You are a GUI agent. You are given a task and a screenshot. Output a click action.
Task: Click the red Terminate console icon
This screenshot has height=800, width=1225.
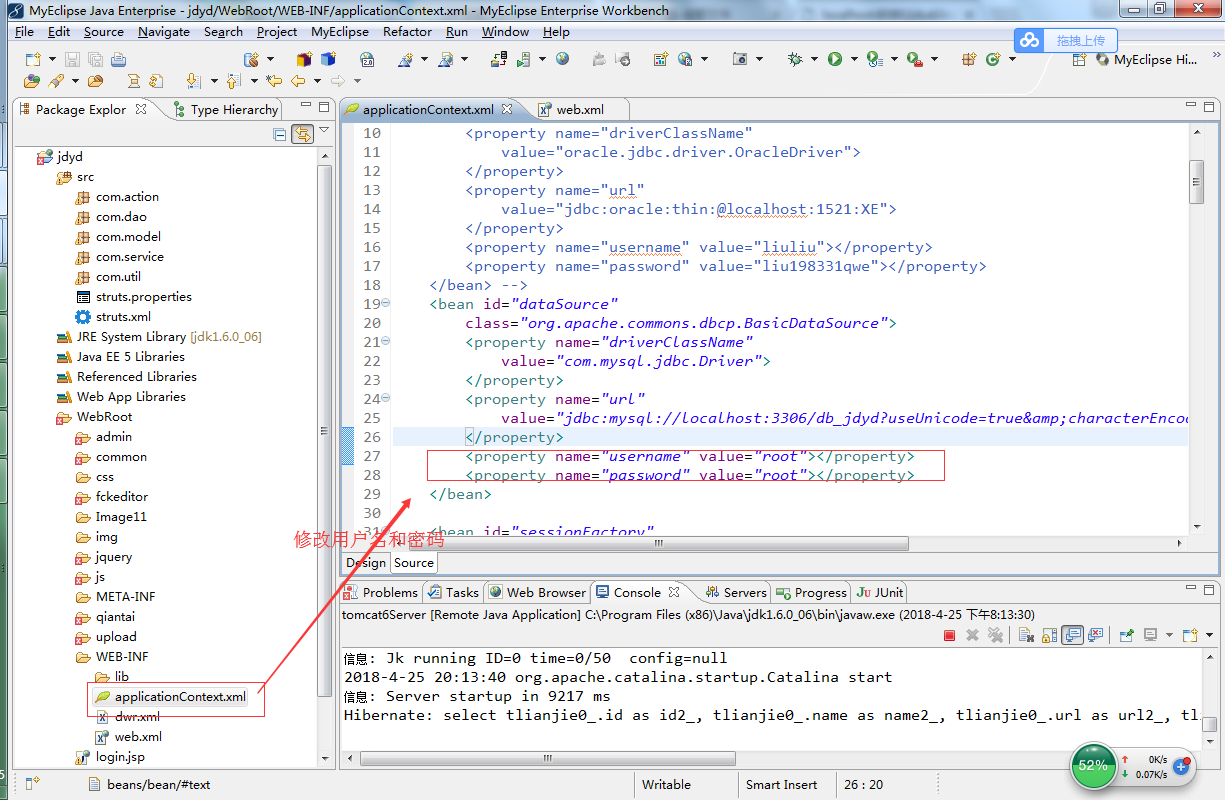click(949, 635)
